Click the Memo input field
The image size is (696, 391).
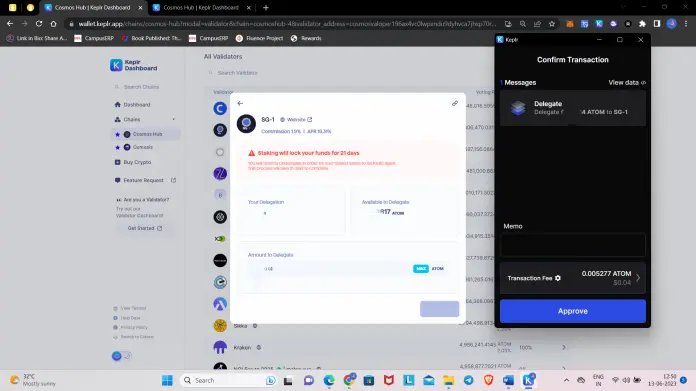573,245
